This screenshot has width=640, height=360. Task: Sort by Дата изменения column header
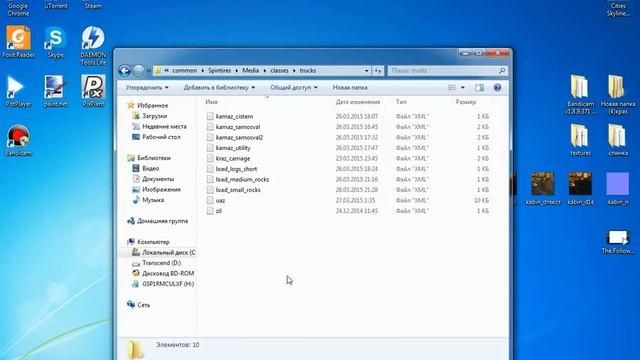358,102
